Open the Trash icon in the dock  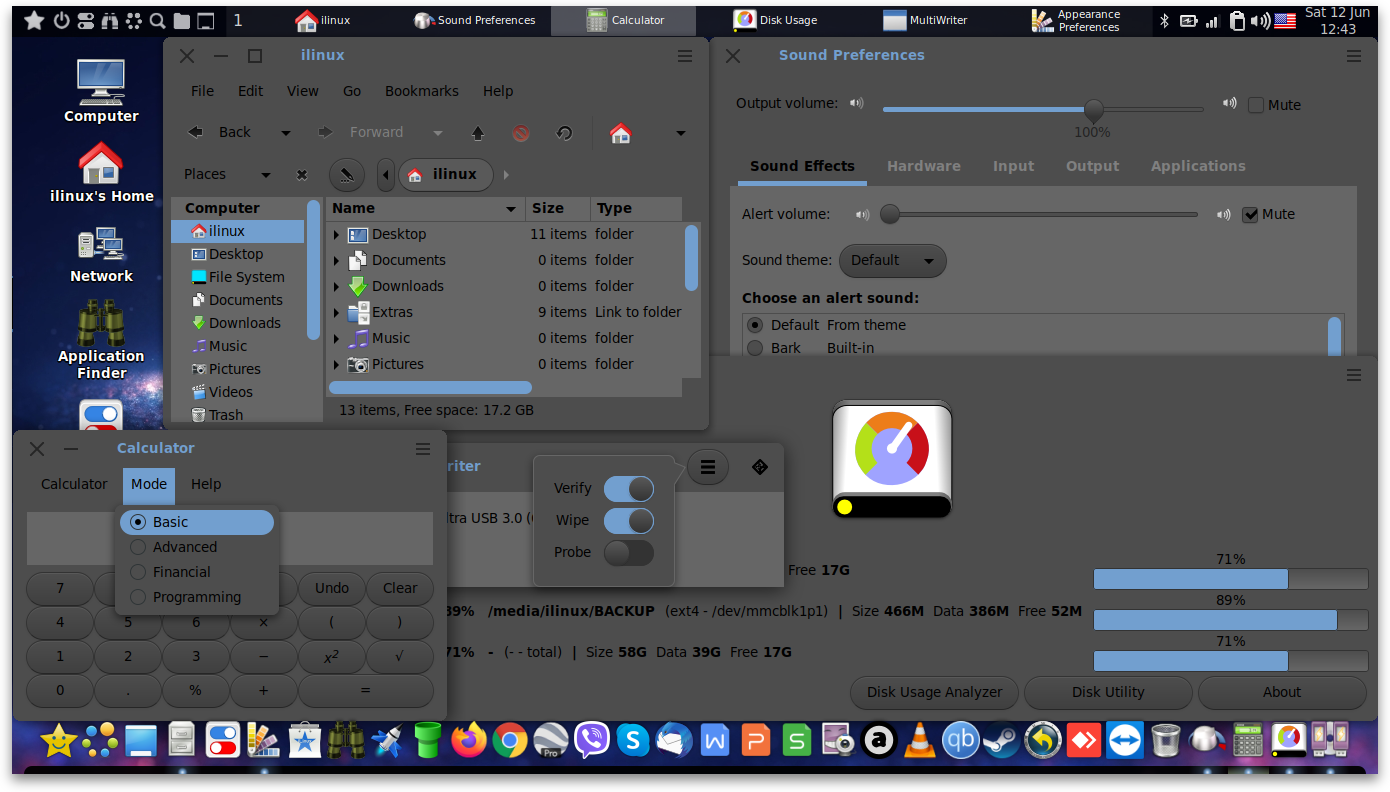pos(1166,740)
